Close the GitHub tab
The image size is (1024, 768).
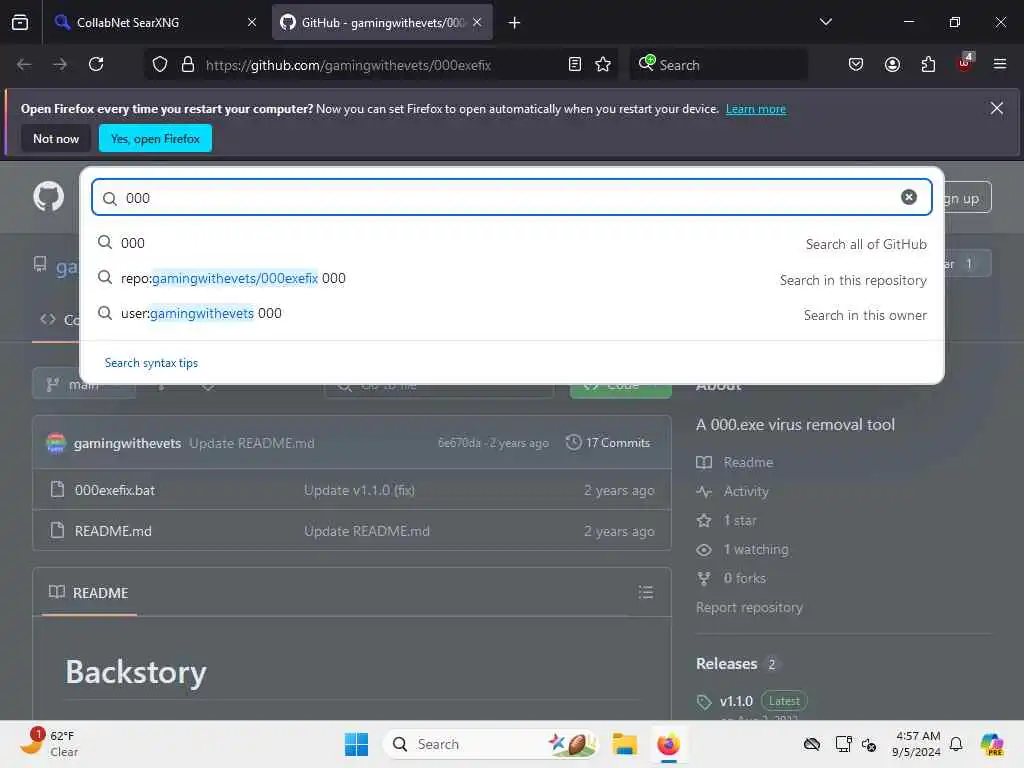coord(477,22)
